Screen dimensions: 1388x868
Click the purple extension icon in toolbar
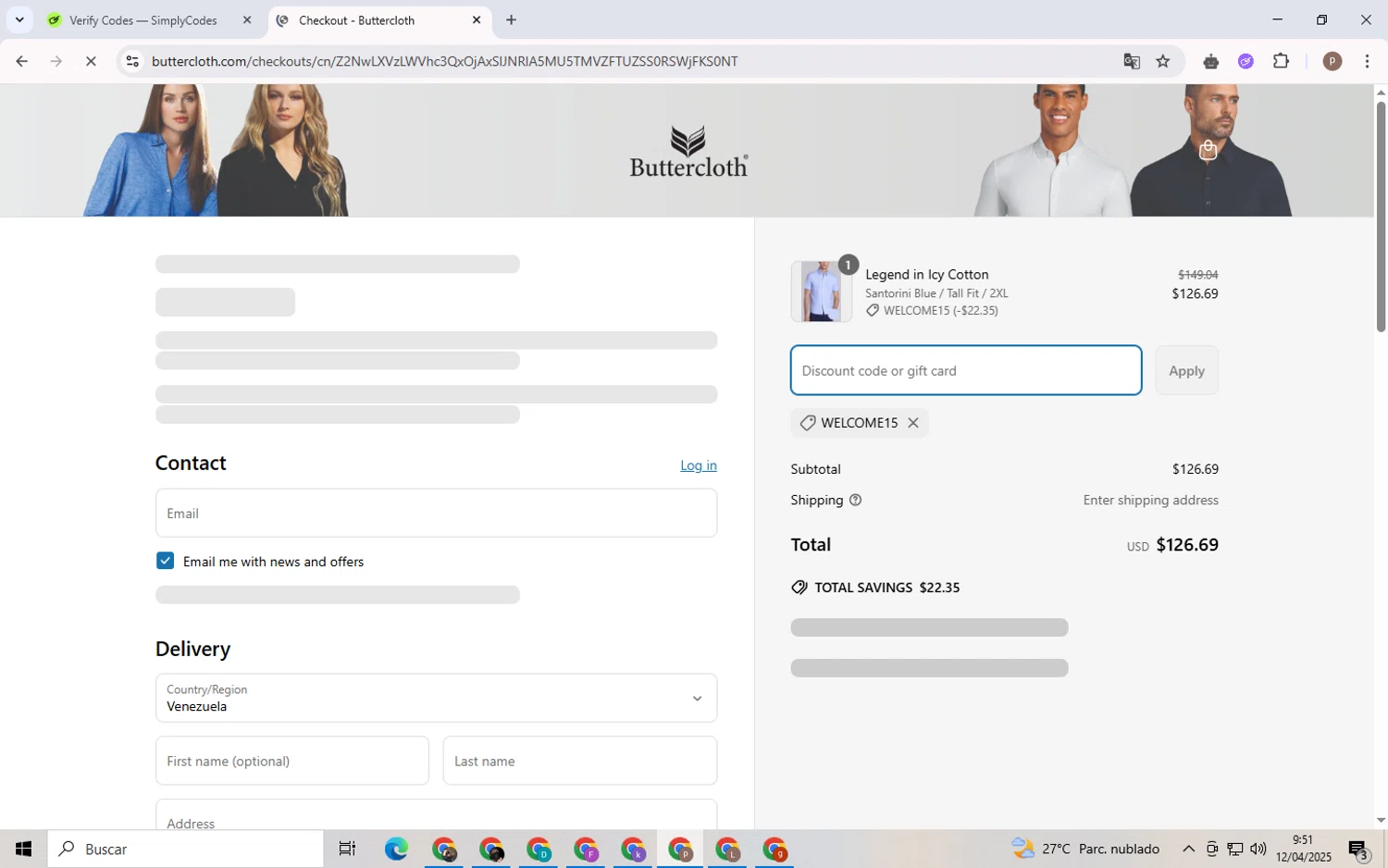pyautogui.click(x=1245, y=61)
